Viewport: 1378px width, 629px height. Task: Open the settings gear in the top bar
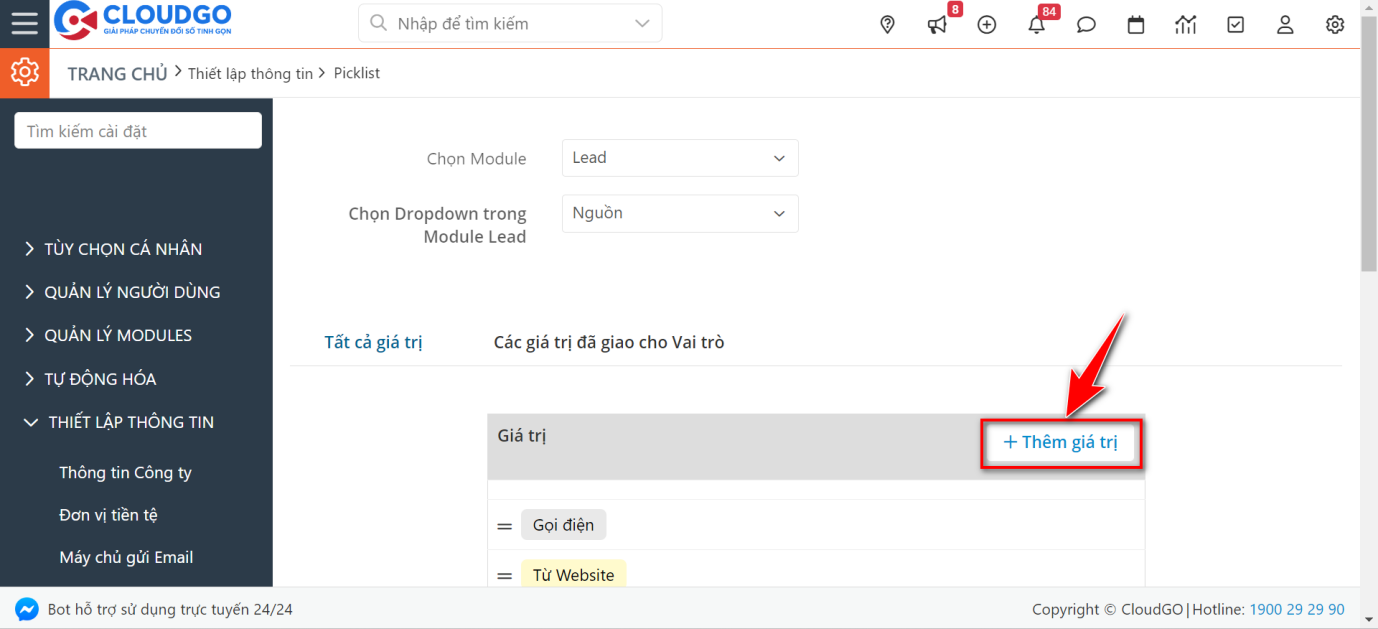pos(1335,24)
